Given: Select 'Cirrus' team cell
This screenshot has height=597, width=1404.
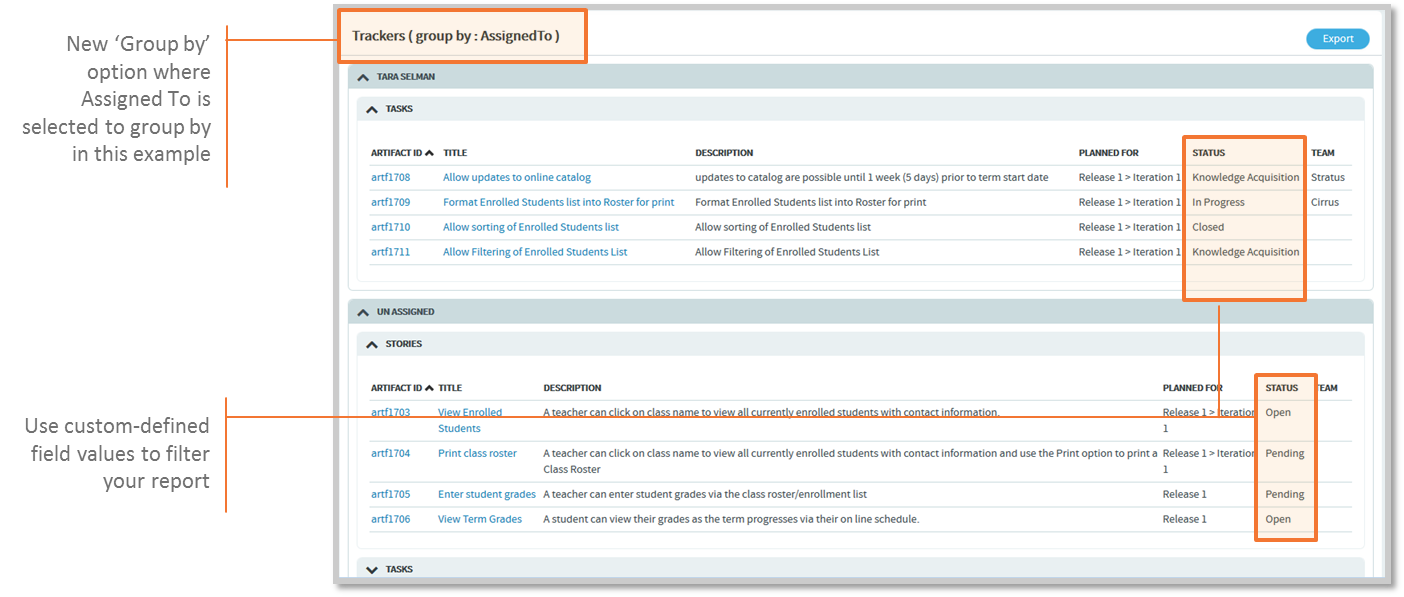Looking at the screenshot, I should [x=1324, y=202].
